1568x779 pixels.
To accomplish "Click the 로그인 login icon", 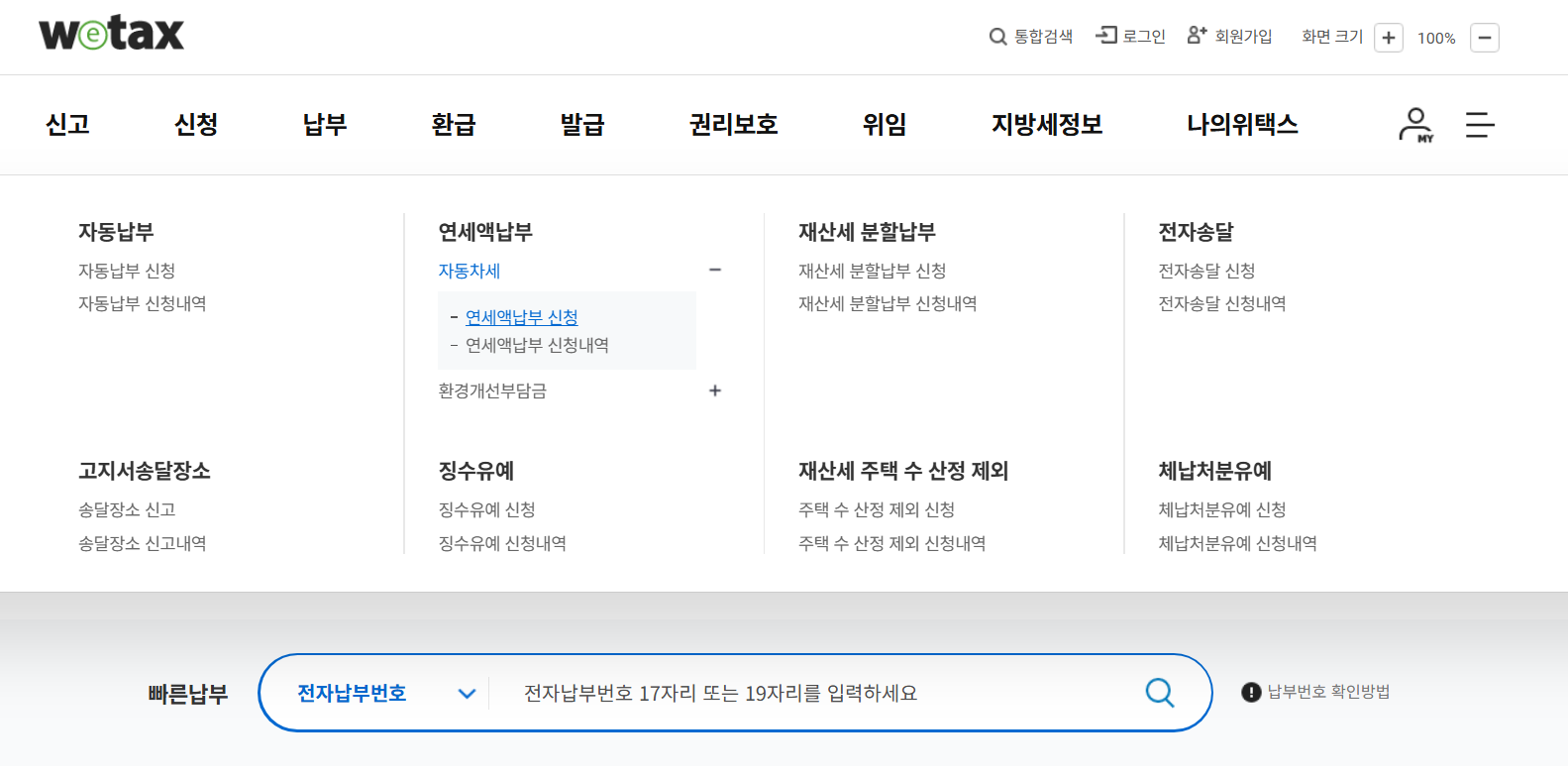I will pos(1105,36).
